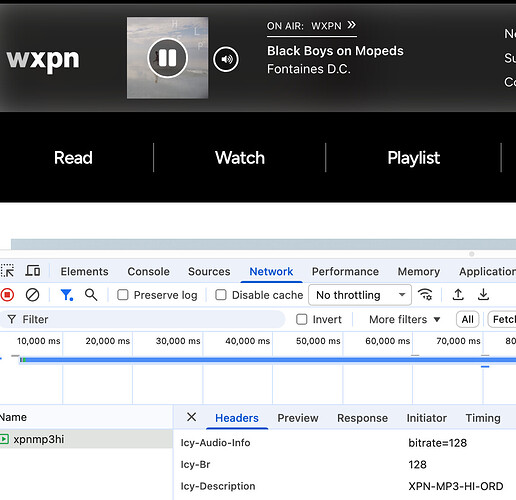Mute the player using the speaker icon
Screen dimensions: 516x500
click(x=226, y=59)
